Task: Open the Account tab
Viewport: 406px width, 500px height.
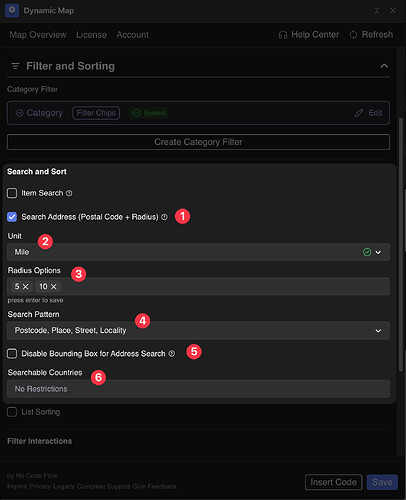Action: [x=133, y=35]
